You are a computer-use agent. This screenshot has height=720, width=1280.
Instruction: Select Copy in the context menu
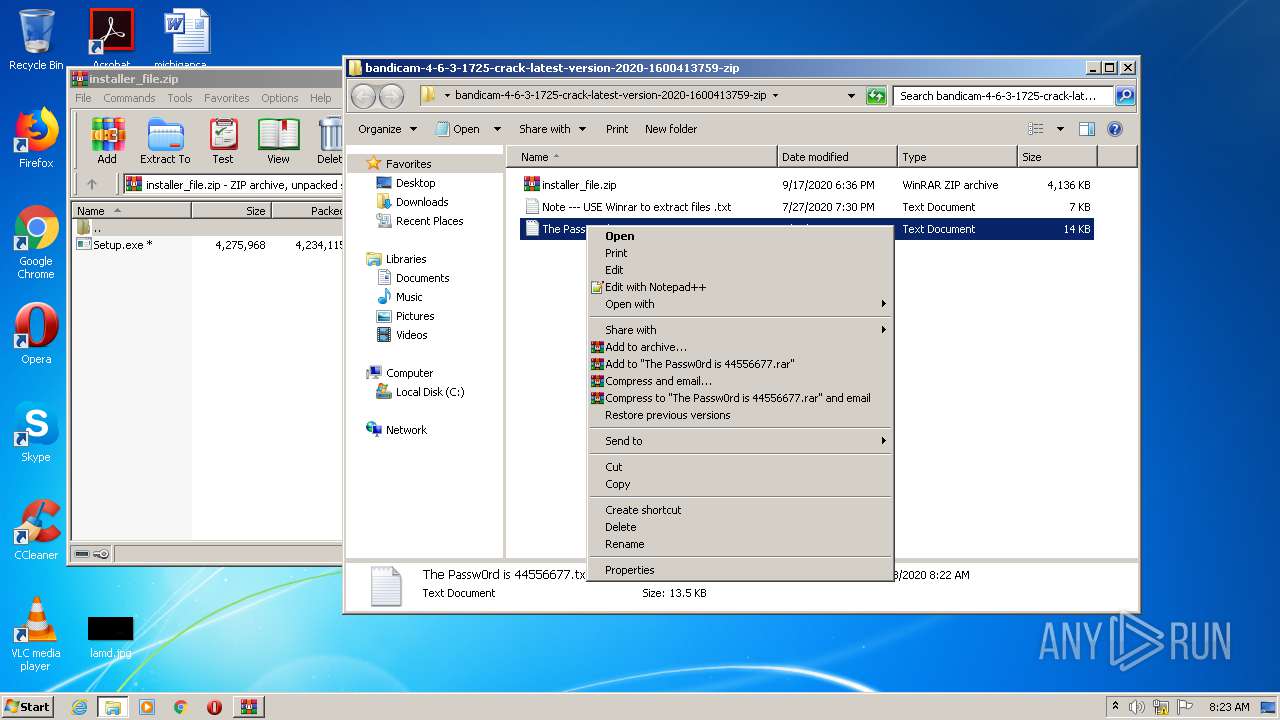(x=739, y=484)
